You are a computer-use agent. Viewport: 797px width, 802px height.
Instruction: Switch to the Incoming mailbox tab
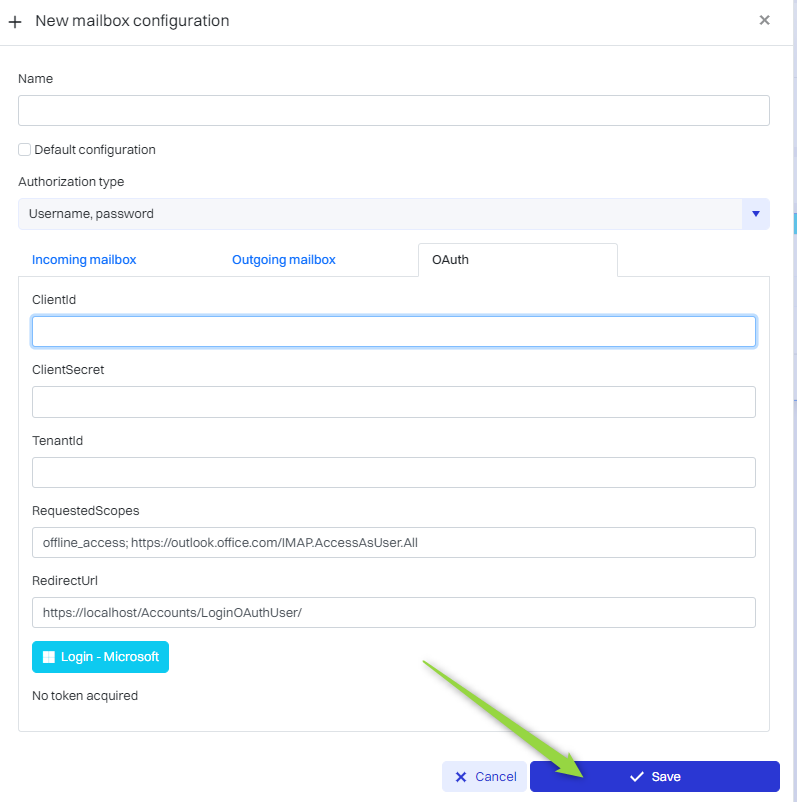coord(84,260)
